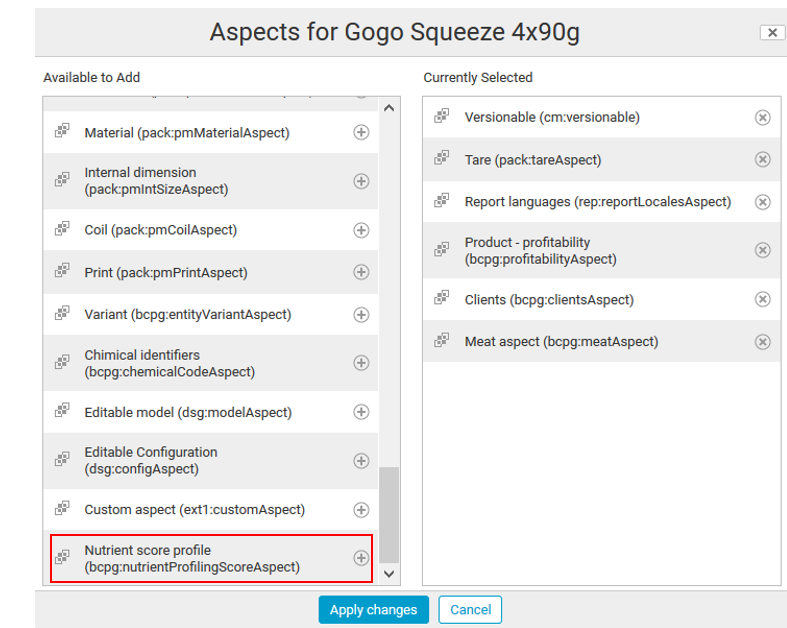Viewport: 787px width, 628px height.
Task: Remove Report languages aspect
Action: pyautogui.click(x=762, y=202)
